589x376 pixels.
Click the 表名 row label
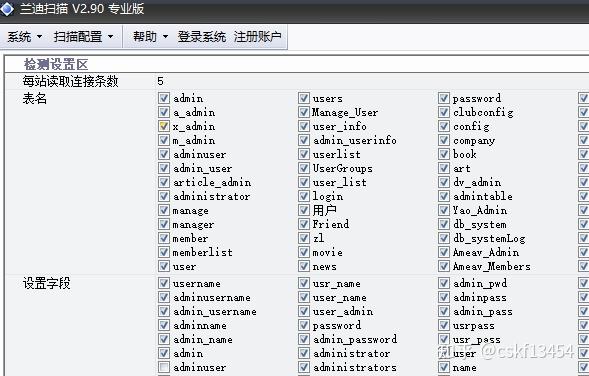pyautogui.click(x=35, y=98)
